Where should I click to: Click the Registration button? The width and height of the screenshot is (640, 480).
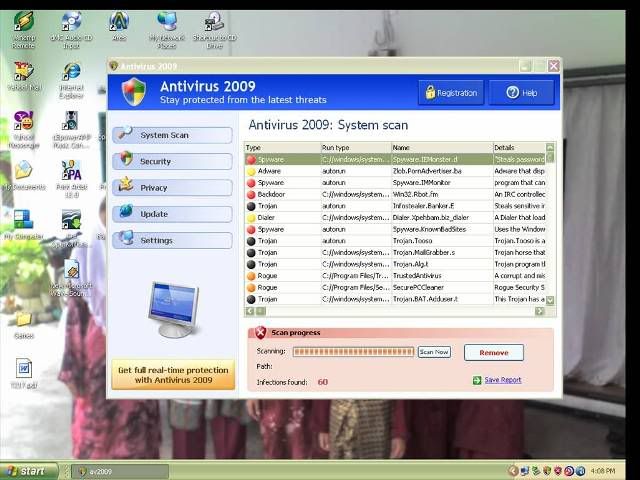click(451, 93)
